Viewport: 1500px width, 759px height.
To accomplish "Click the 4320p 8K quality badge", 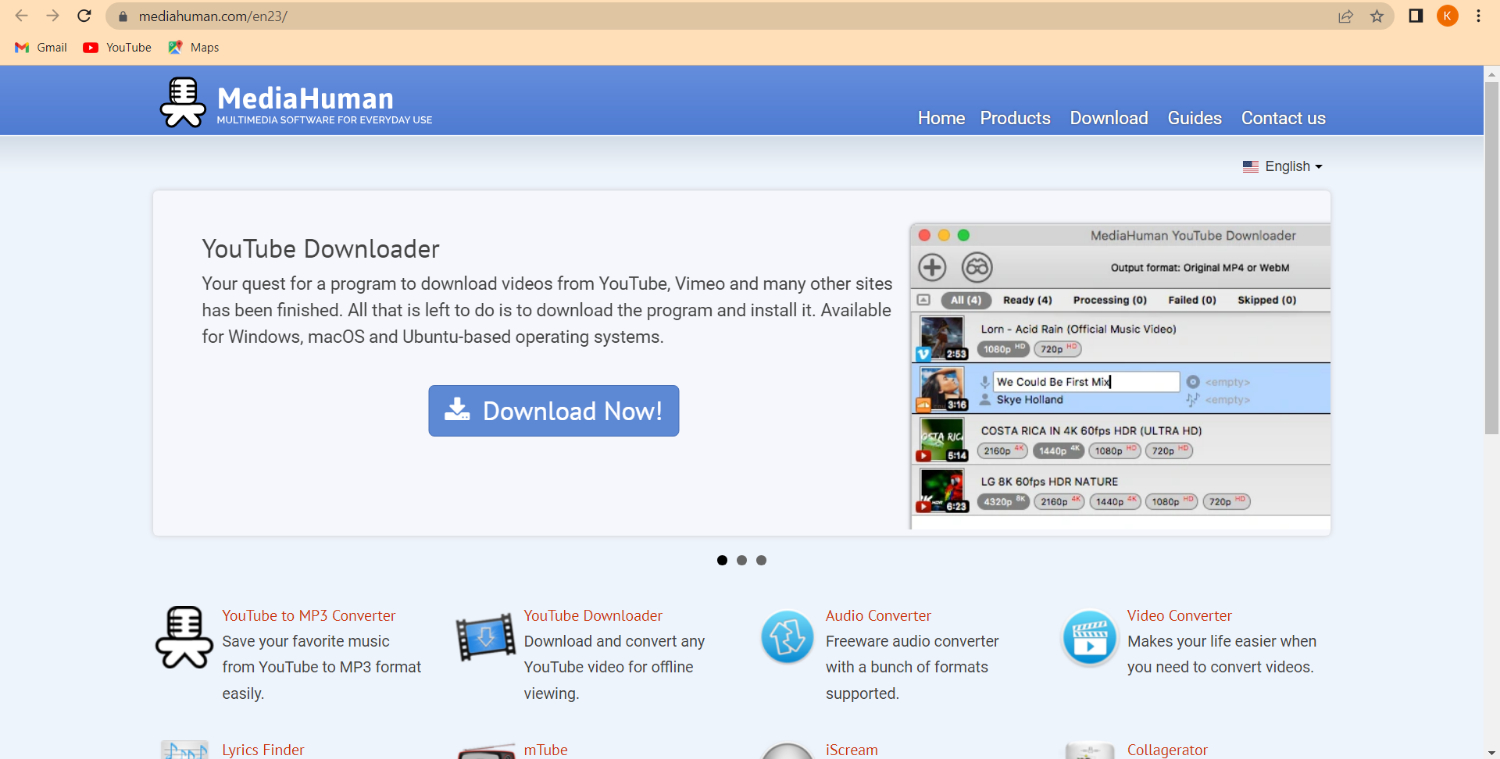I will point(1003,502).
